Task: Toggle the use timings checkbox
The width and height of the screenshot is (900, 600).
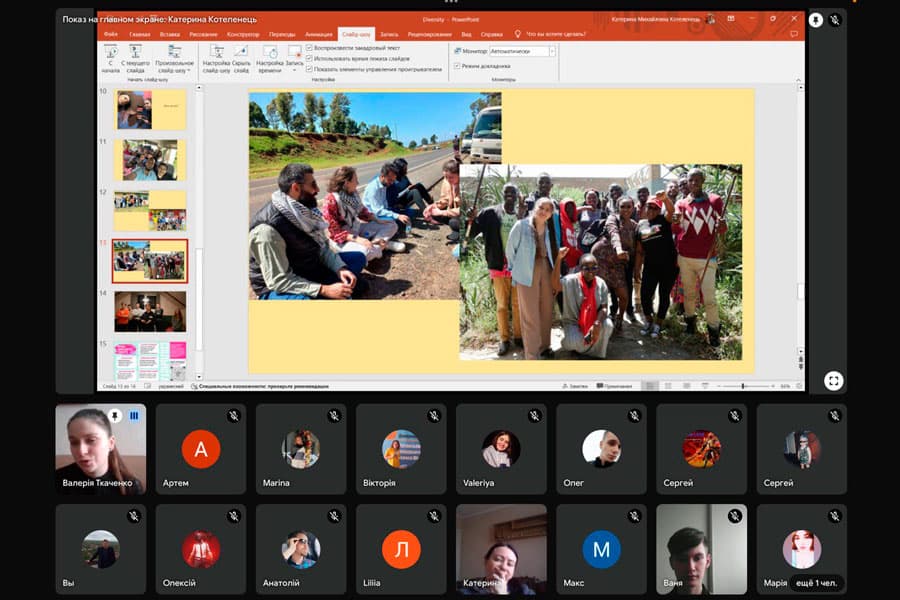Action: click(310, 58)
